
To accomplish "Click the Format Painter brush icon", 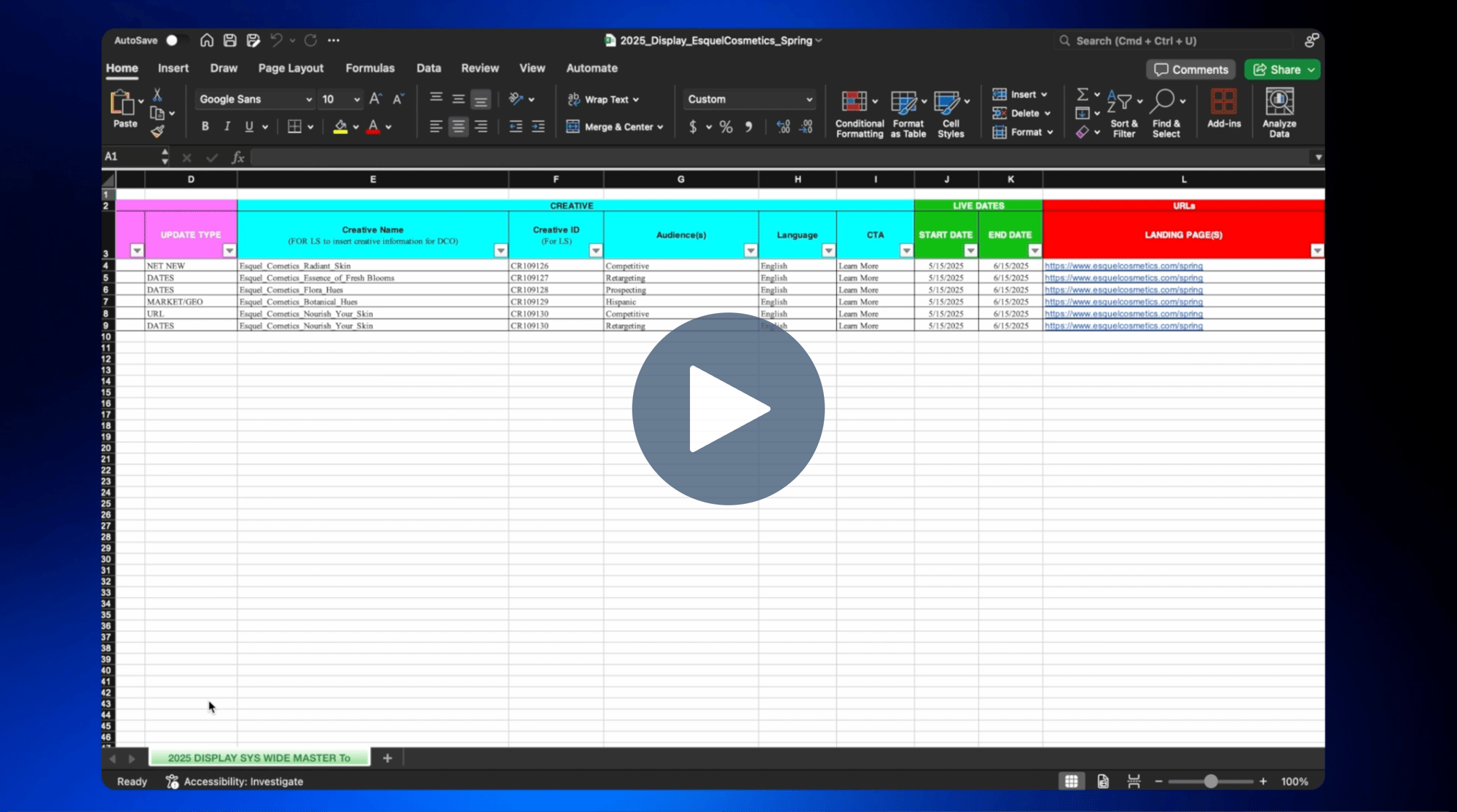I will [157, 131].
